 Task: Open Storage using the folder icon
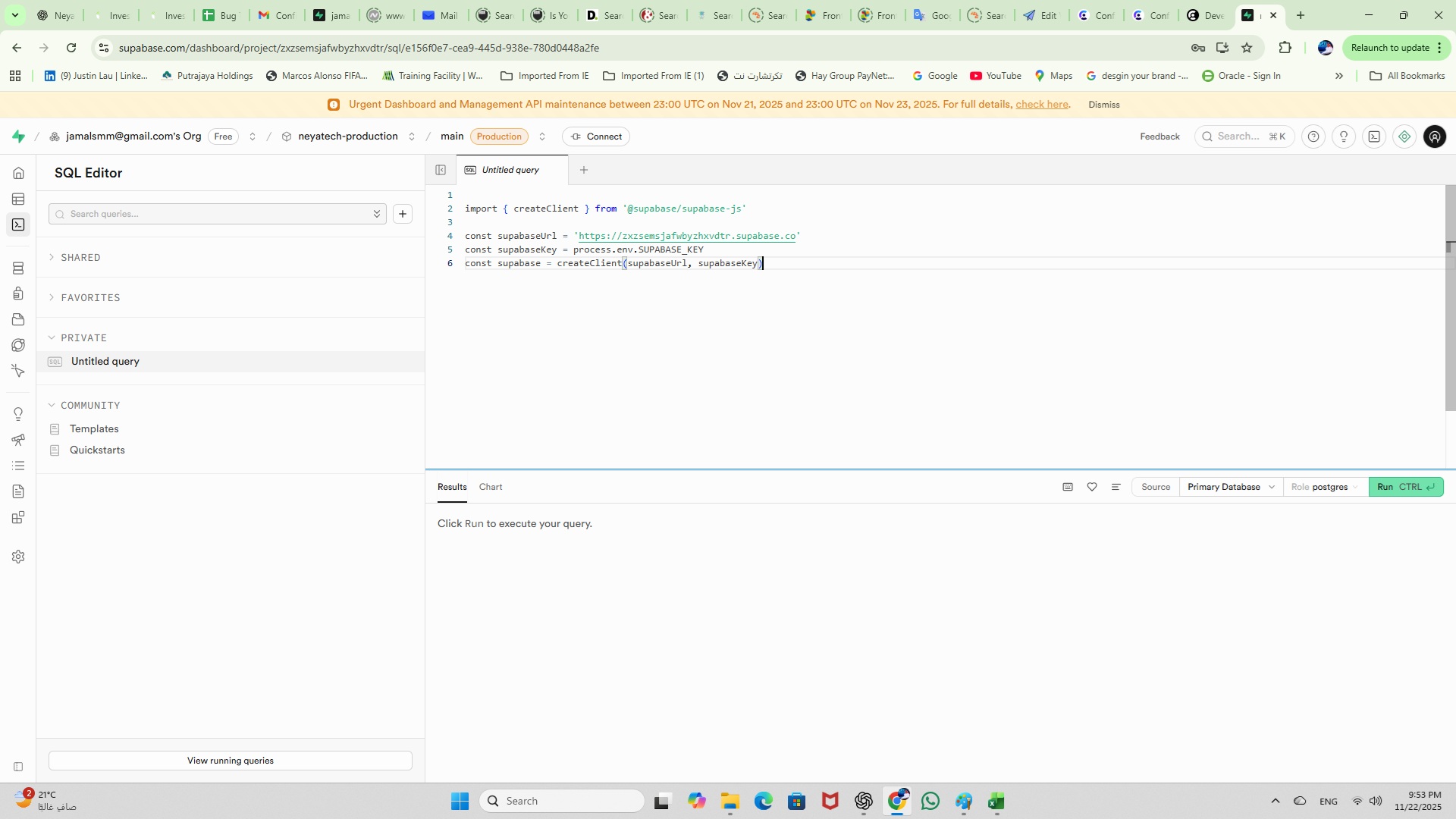point(17,319)
